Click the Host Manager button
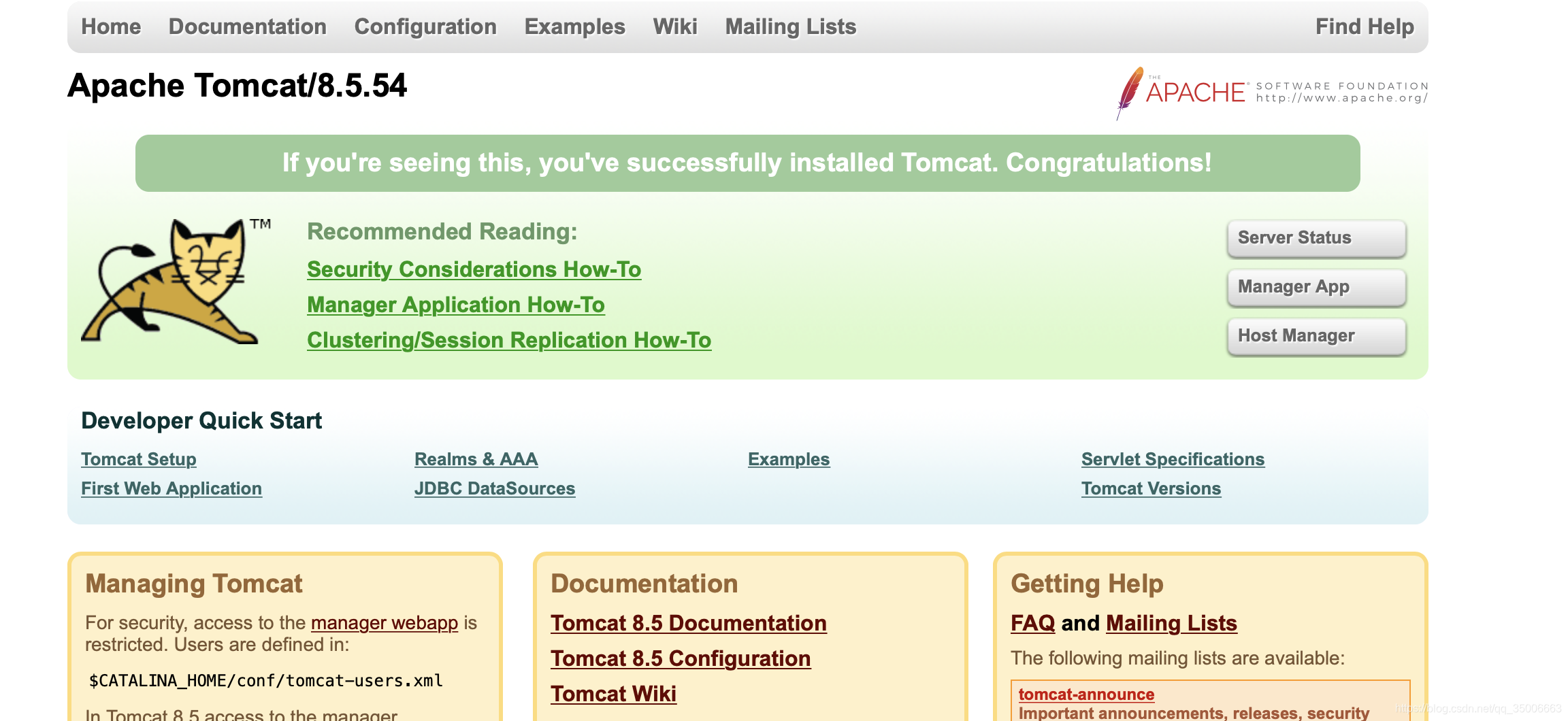 pyautogui.click(x=1317, y=336)
